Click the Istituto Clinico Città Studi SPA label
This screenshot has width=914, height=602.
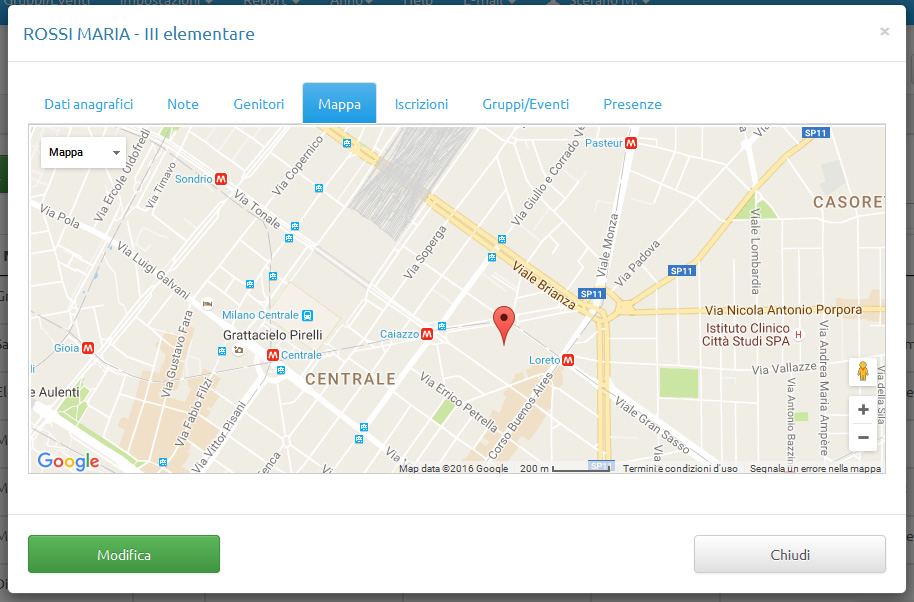(747, 335)
